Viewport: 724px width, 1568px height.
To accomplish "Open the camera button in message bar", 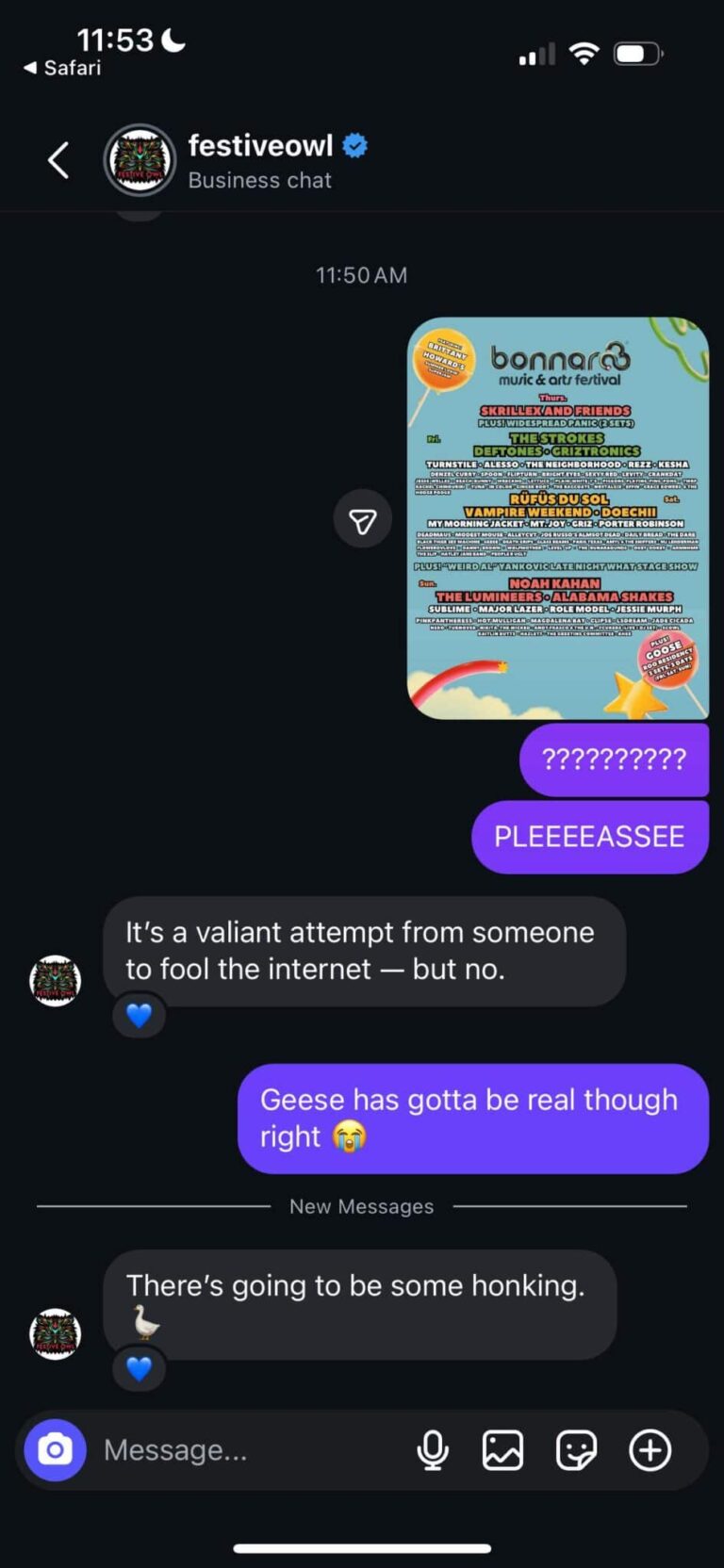I will (55, 1449).
